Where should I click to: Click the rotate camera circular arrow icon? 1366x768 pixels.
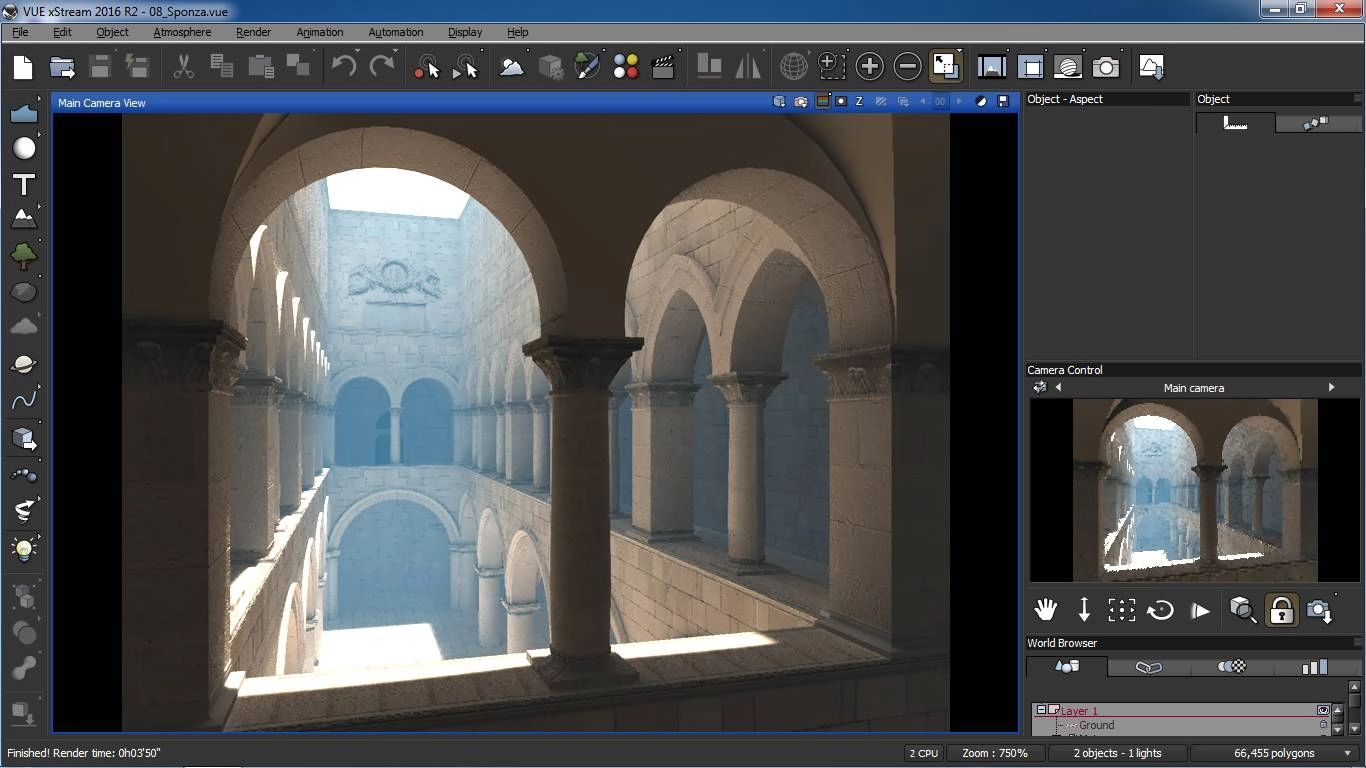click(x=1160, y=610)
